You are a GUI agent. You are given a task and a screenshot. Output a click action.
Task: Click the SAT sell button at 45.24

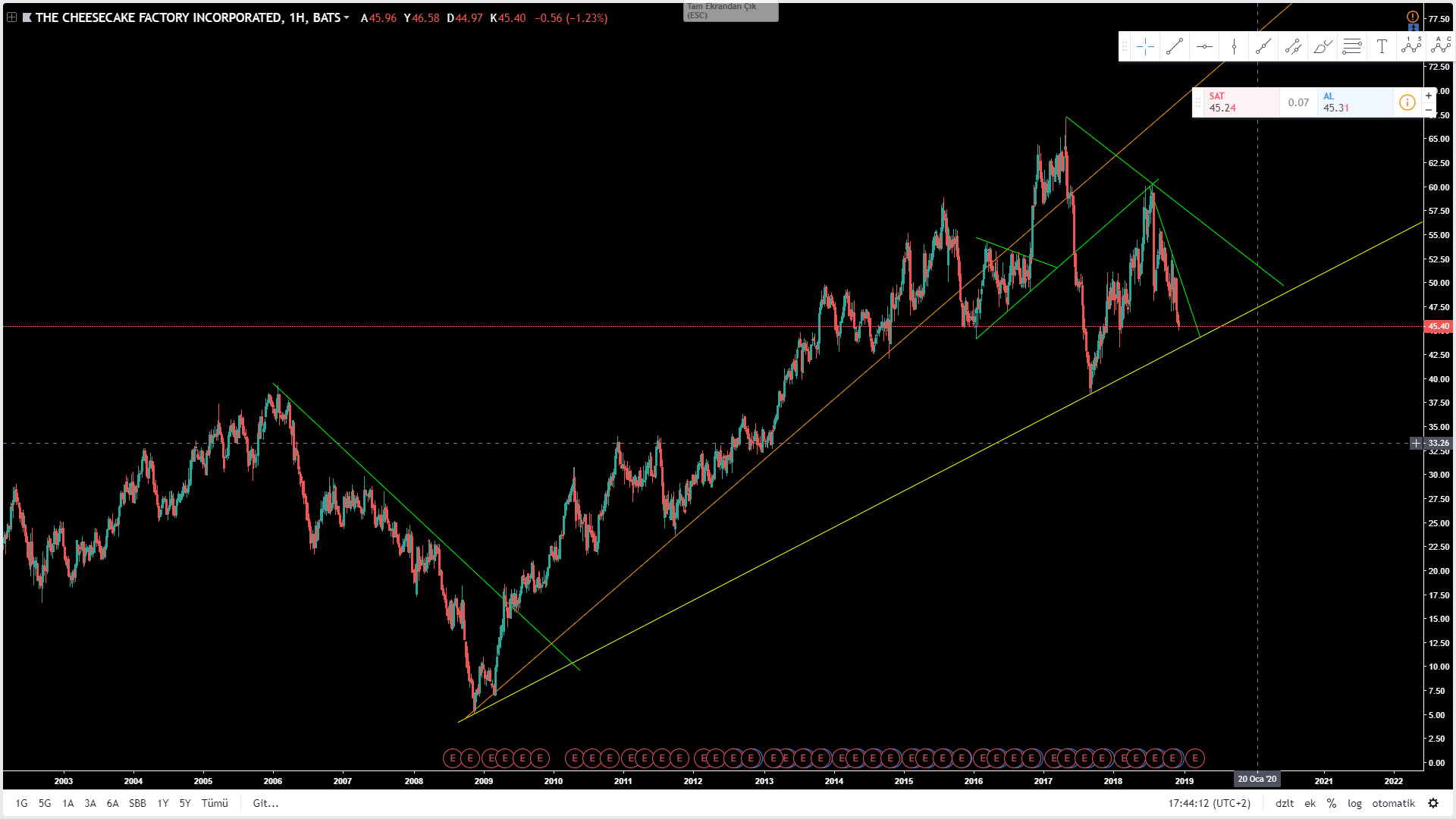(1236, 102)
